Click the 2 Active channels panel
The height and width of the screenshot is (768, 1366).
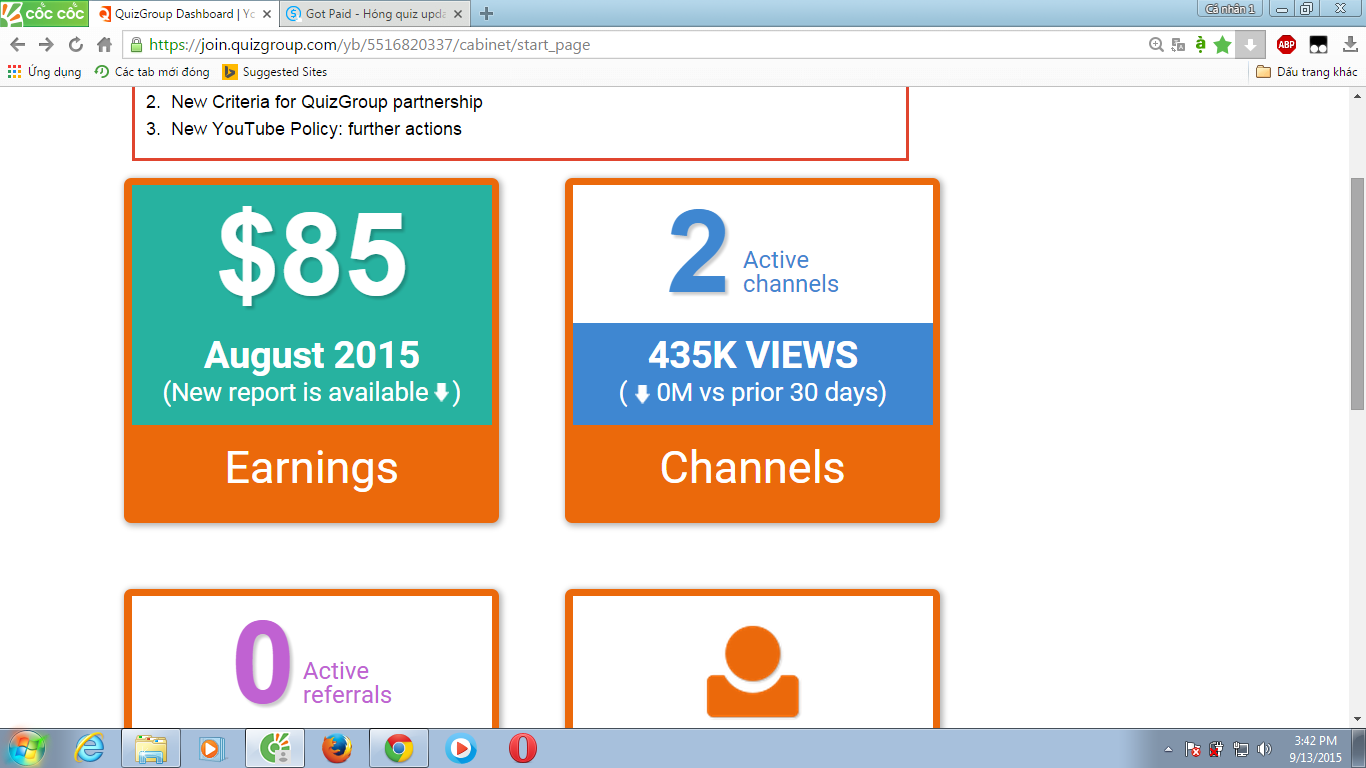coord(752,254)
